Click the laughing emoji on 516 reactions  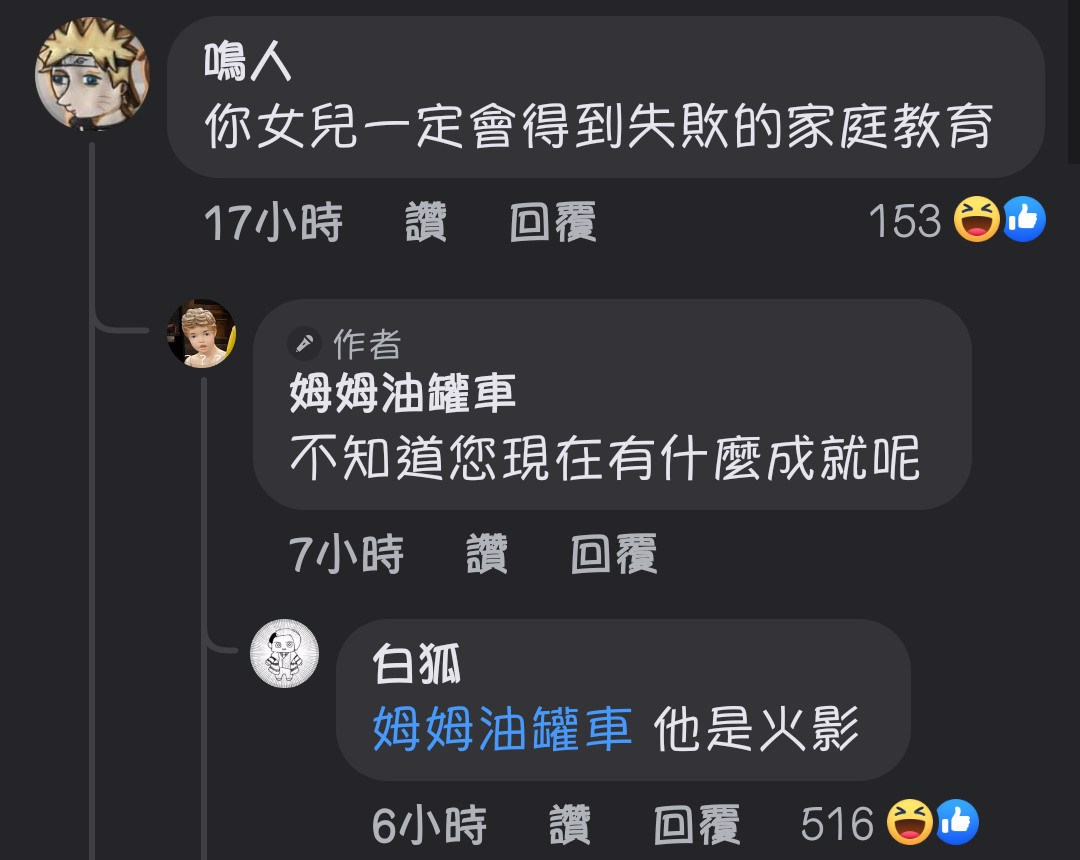909,822
